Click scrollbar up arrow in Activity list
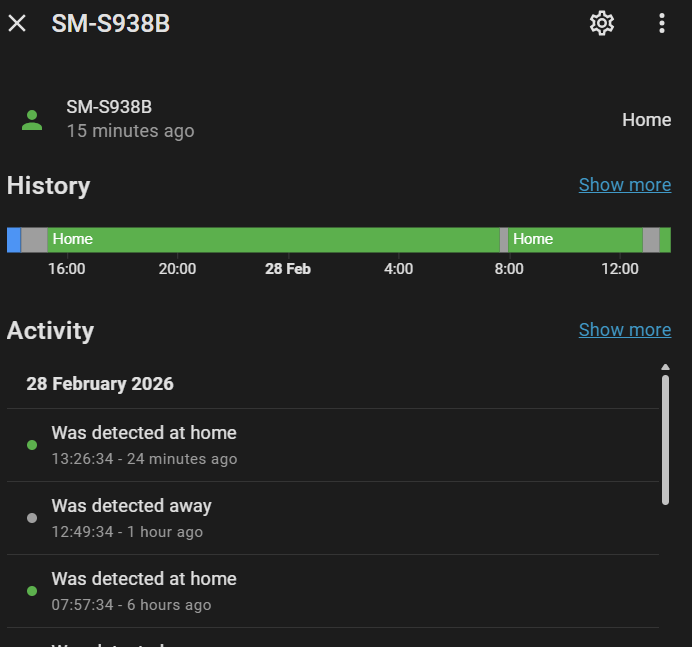 [x=665, y=368]
